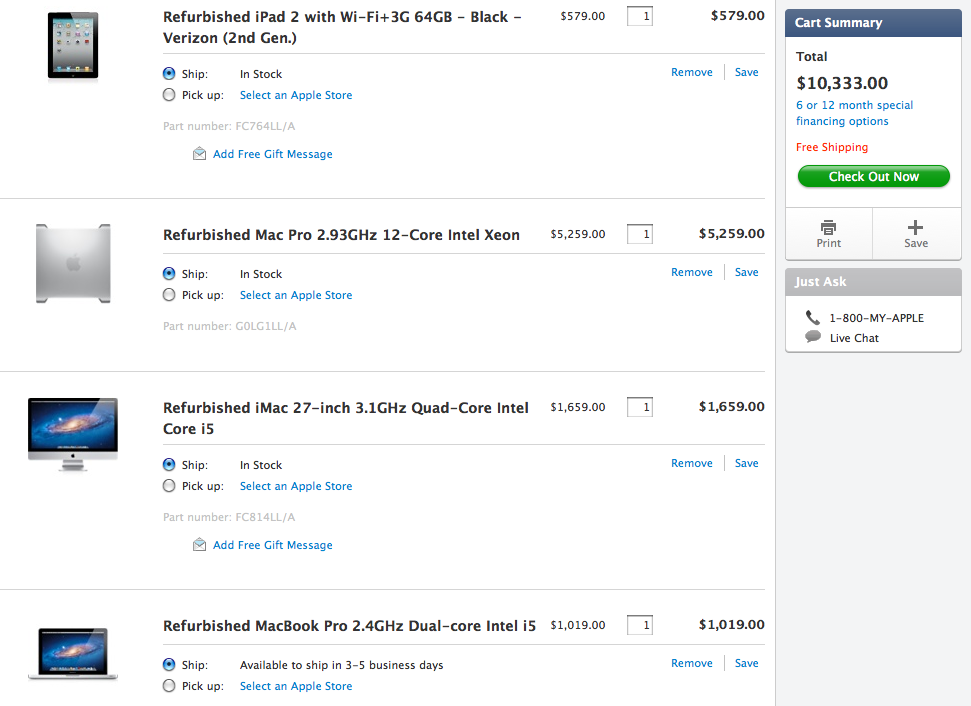Viewport: 971px width, 706px height.
Task: Open the Mac Pro tower thumbnail
Action: (73, 263)
